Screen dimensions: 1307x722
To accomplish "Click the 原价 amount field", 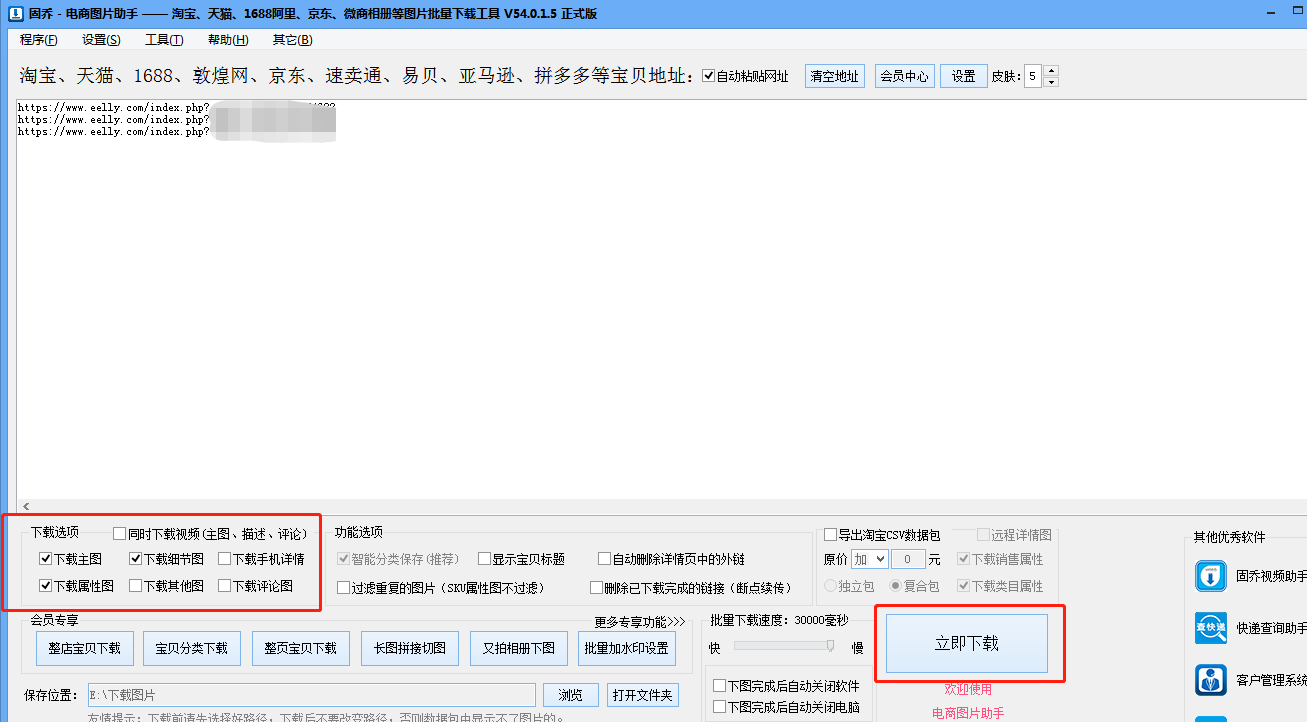I will (908, 560).
